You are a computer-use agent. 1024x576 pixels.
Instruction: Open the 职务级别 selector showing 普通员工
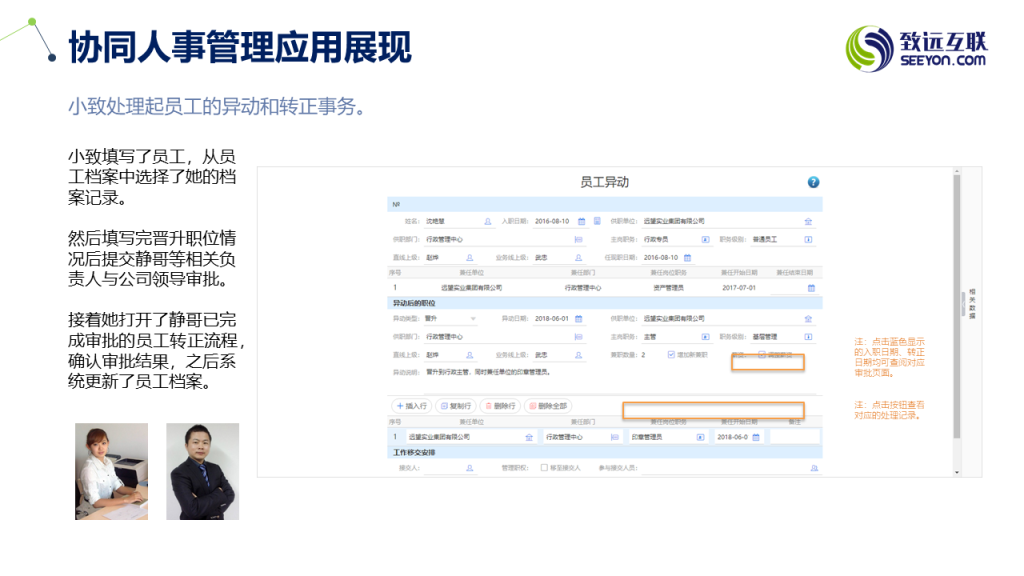coord(807,240)
